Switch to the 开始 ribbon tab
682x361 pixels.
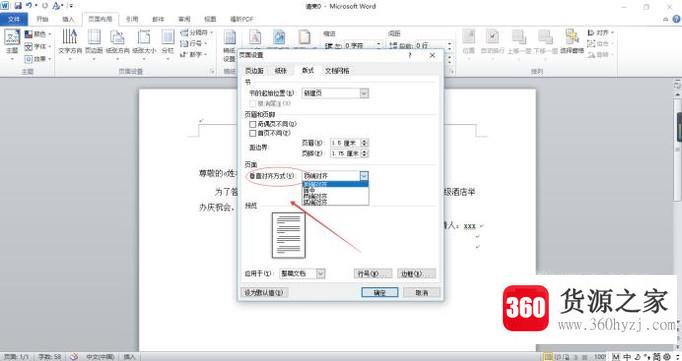pyautogui.click(x=42, y=19)
